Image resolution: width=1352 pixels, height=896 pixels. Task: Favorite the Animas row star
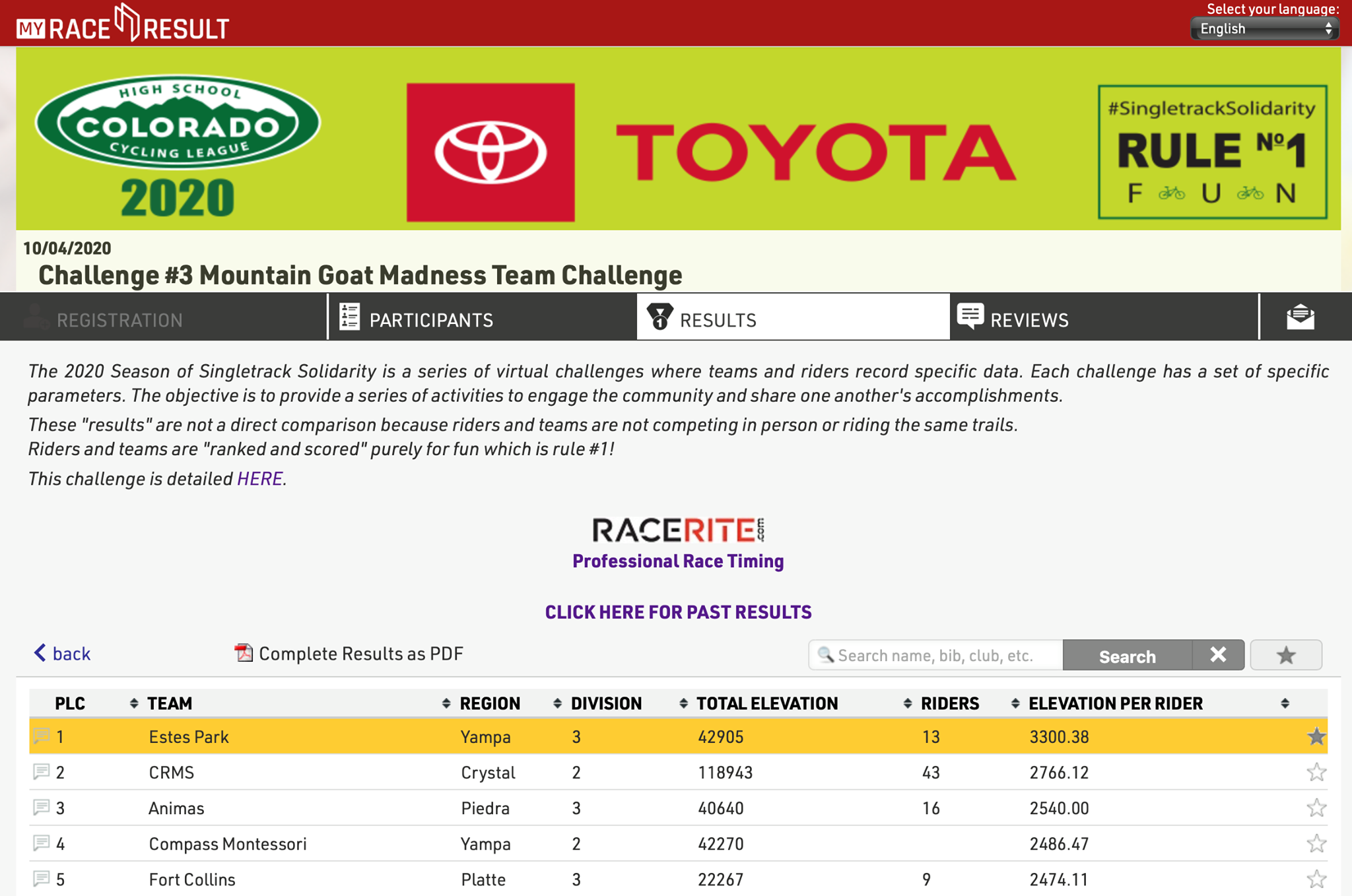click(1316, 808)
